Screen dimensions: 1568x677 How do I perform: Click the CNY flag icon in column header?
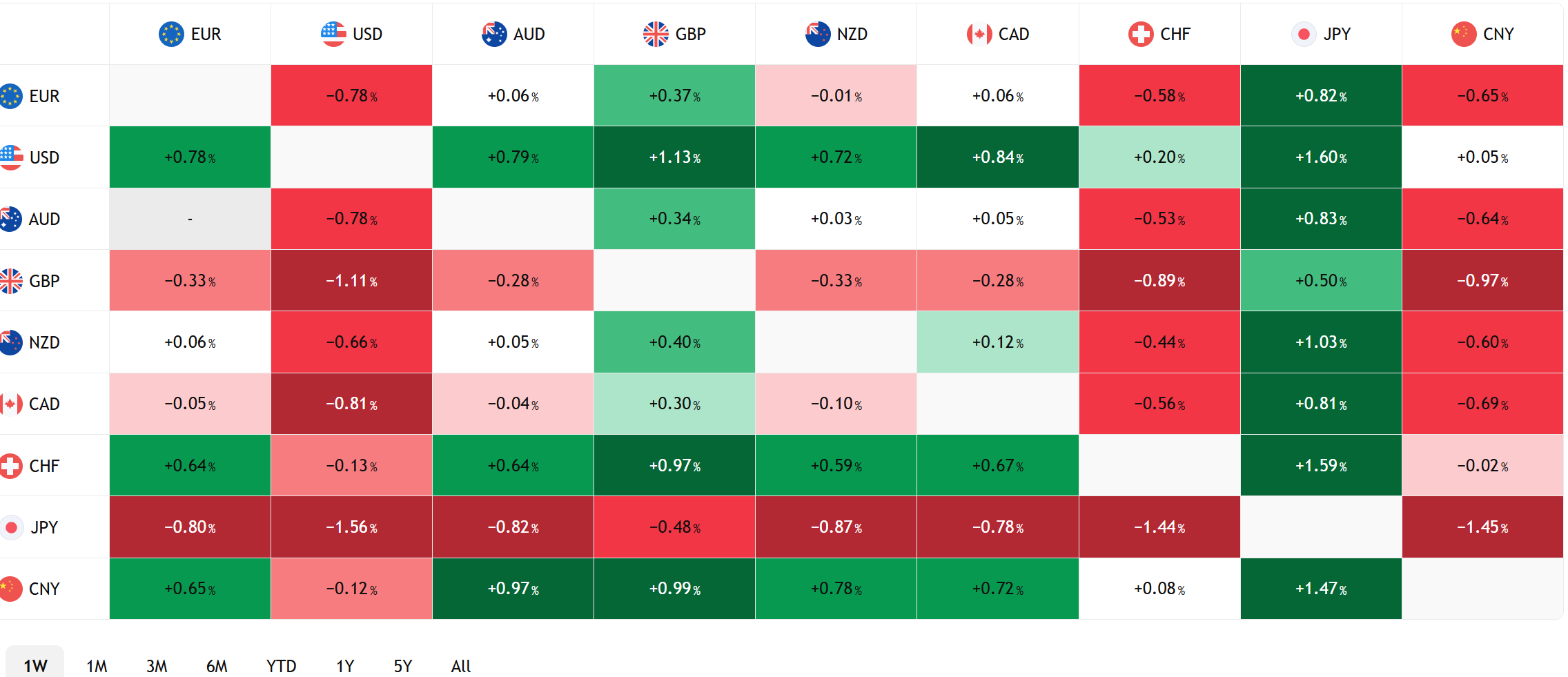[x=1464, y=34]
